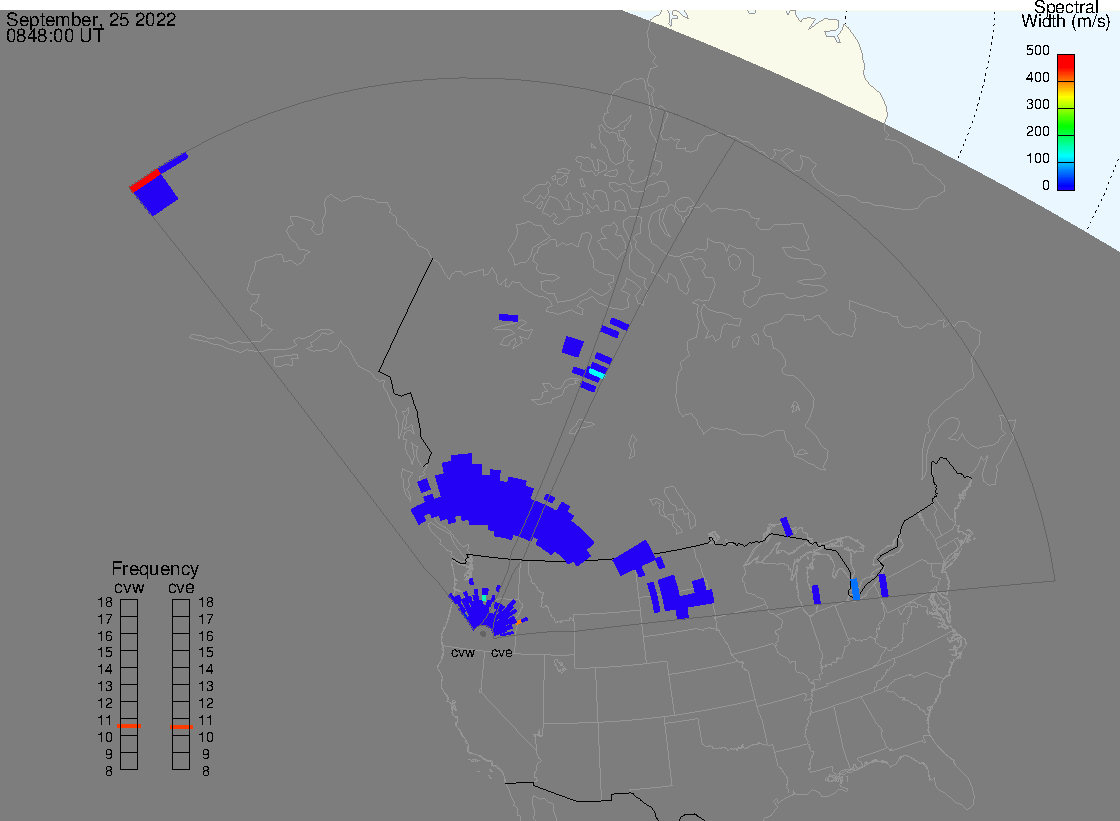Select the 0 label on color scale
The height and width of the screenshot is (821, 1120).
pyautogui.click(x=1046, y=186)
